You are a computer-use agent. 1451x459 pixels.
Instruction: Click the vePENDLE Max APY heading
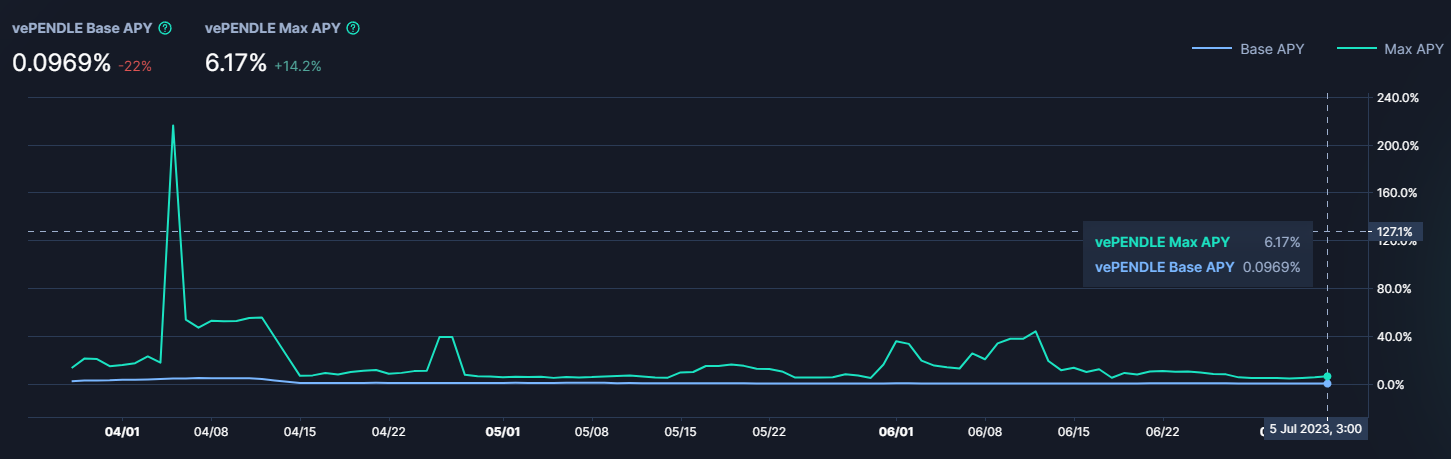[273, 28]
